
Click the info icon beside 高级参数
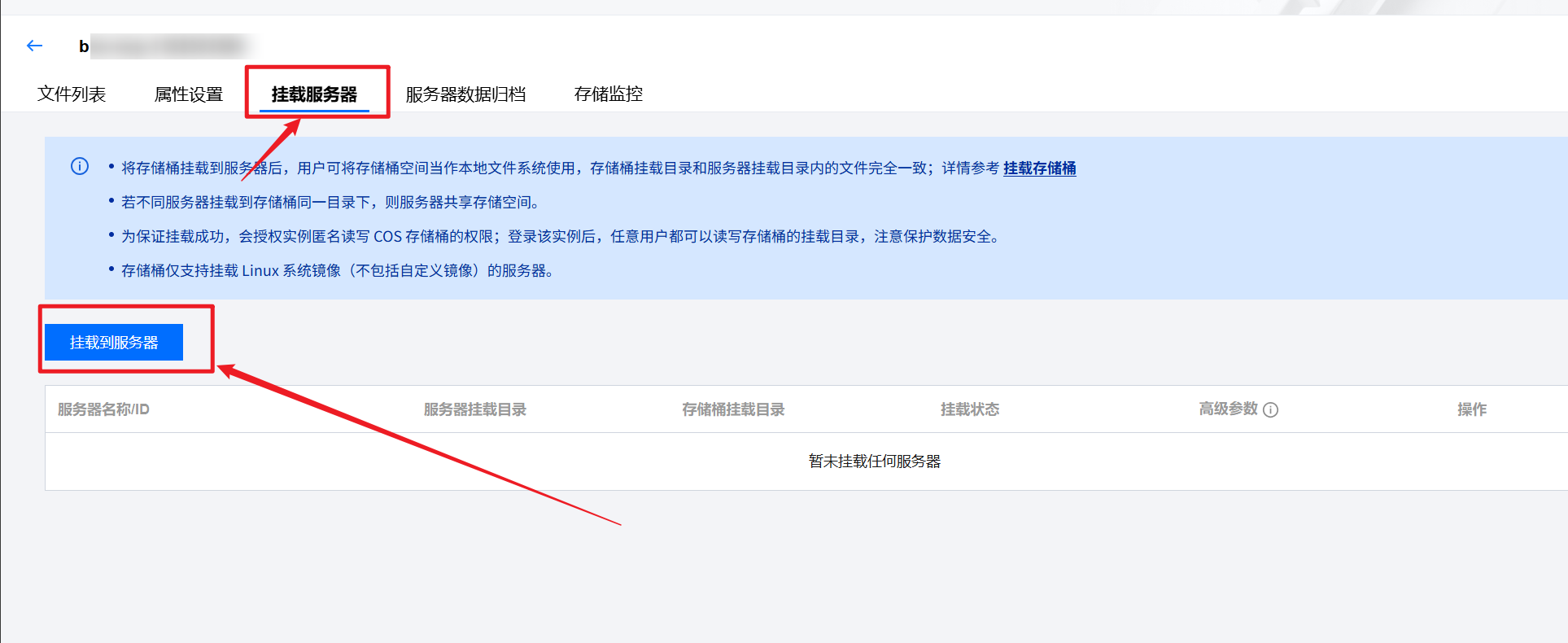[1270, 410]
